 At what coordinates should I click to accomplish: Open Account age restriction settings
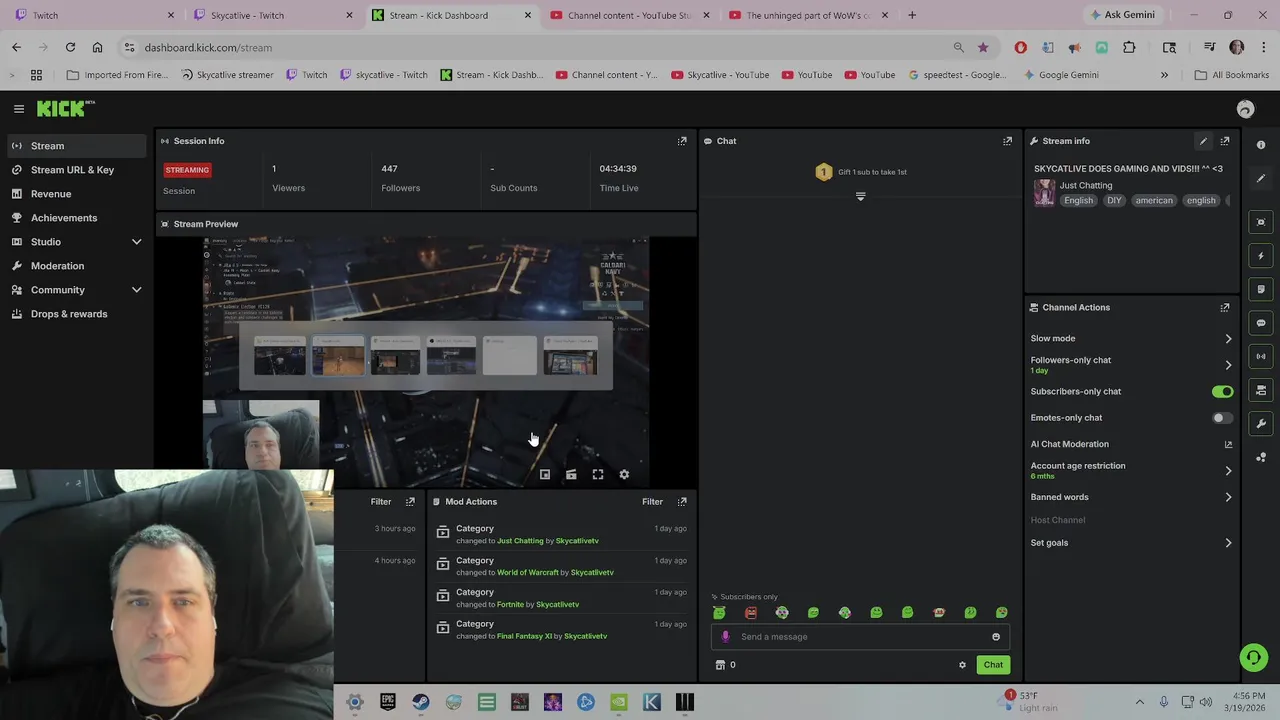click(1132, 470)
